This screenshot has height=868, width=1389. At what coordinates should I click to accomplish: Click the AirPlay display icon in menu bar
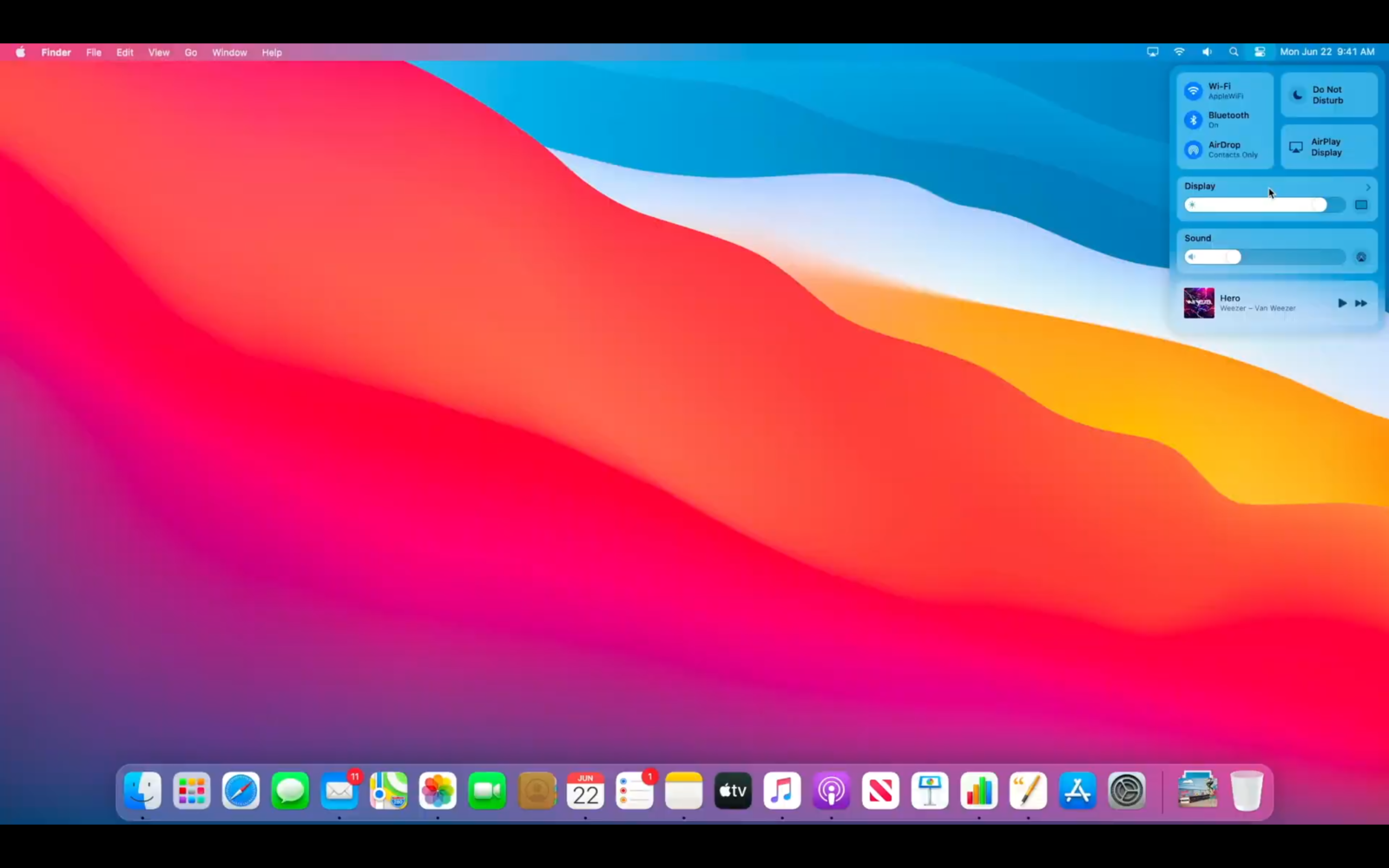coord(1152,52)
